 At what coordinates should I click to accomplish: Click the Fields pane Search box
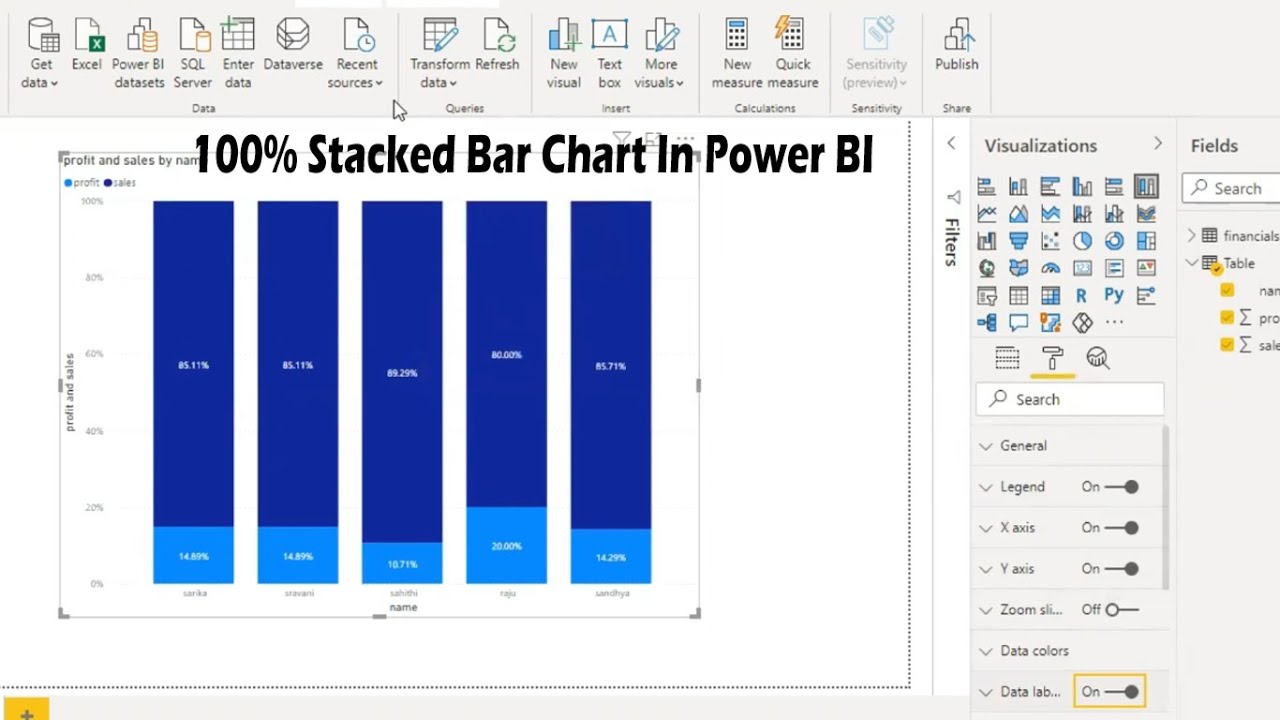click(x=1232, y=188)
